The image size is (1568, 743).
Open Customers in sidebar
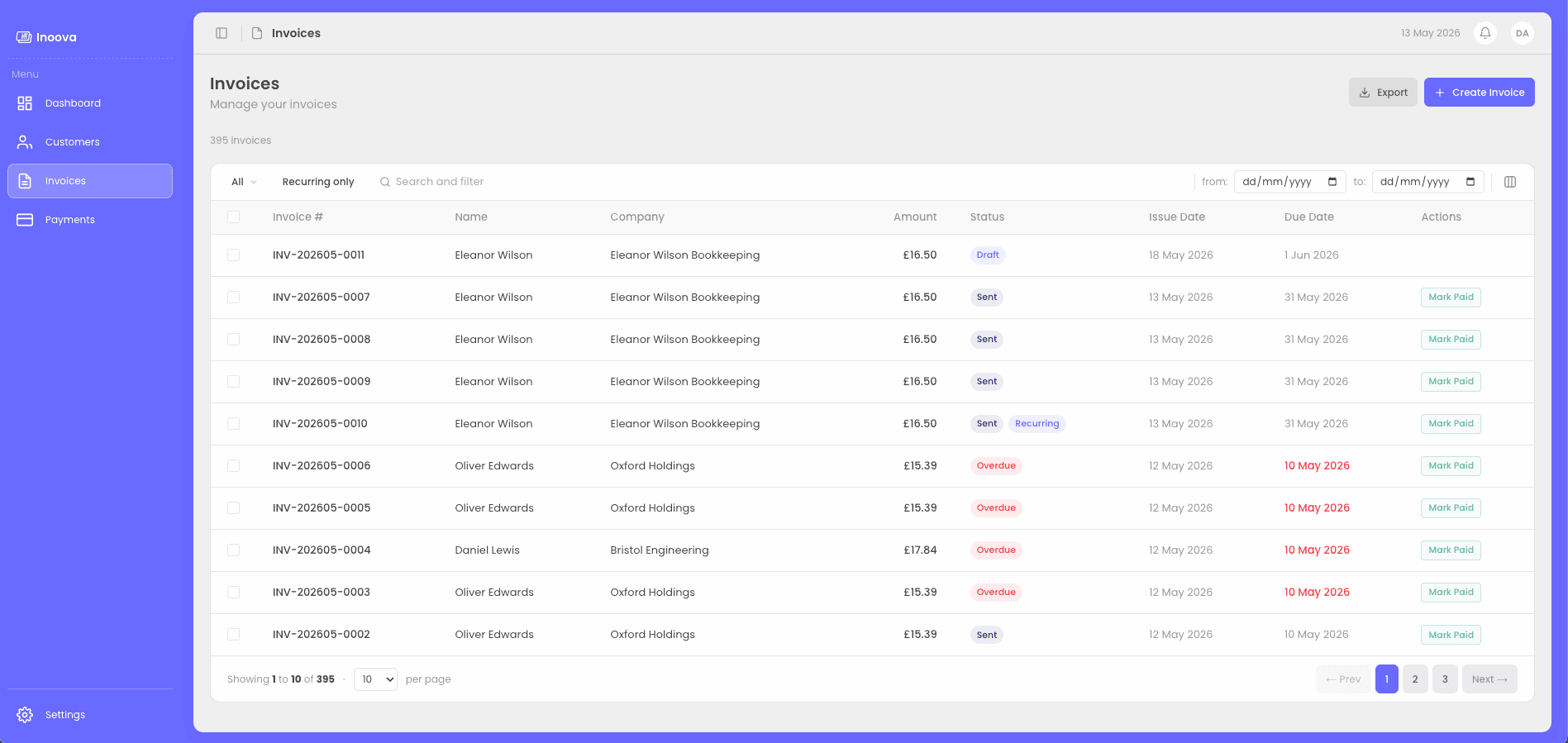tap(90, 142)
